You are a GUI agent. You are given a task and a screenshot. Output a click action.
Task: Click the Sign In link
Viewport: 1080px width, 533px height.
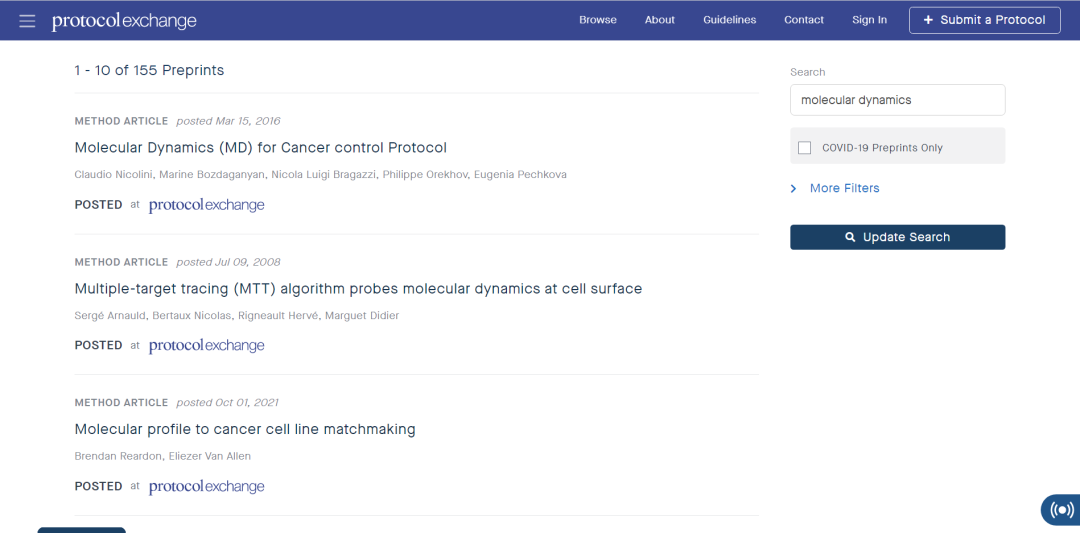[869, 20]
